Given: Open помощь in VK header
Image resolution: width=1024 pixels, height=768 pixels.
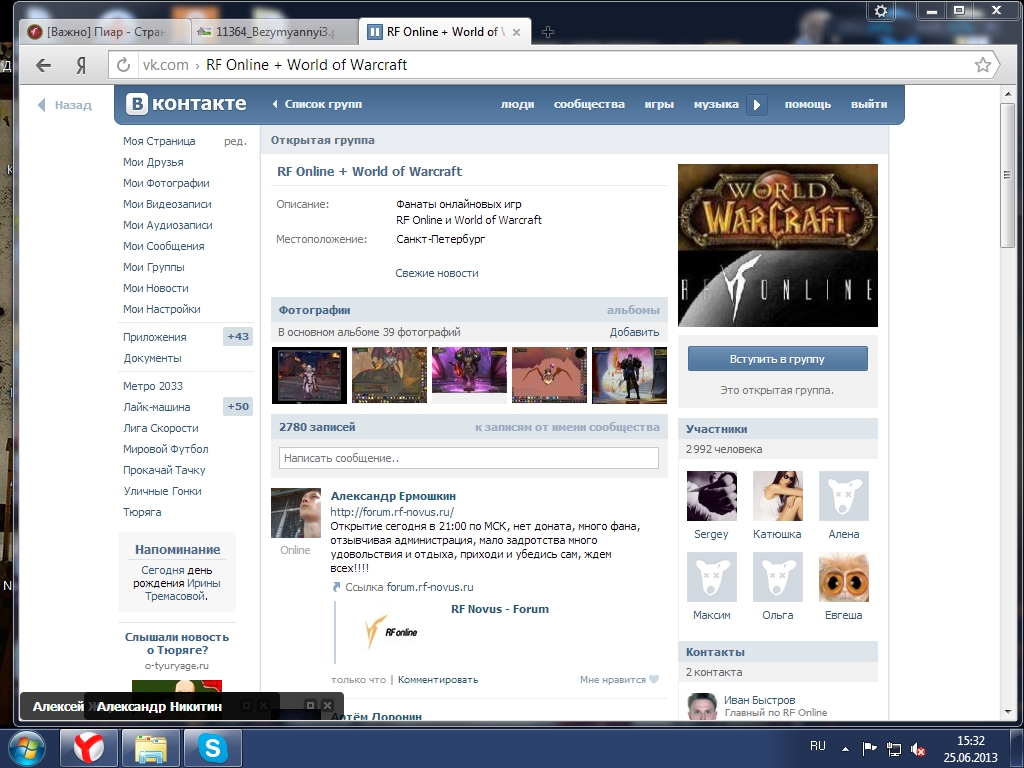Looking at the screenshot, I should [x=808, y=104].
